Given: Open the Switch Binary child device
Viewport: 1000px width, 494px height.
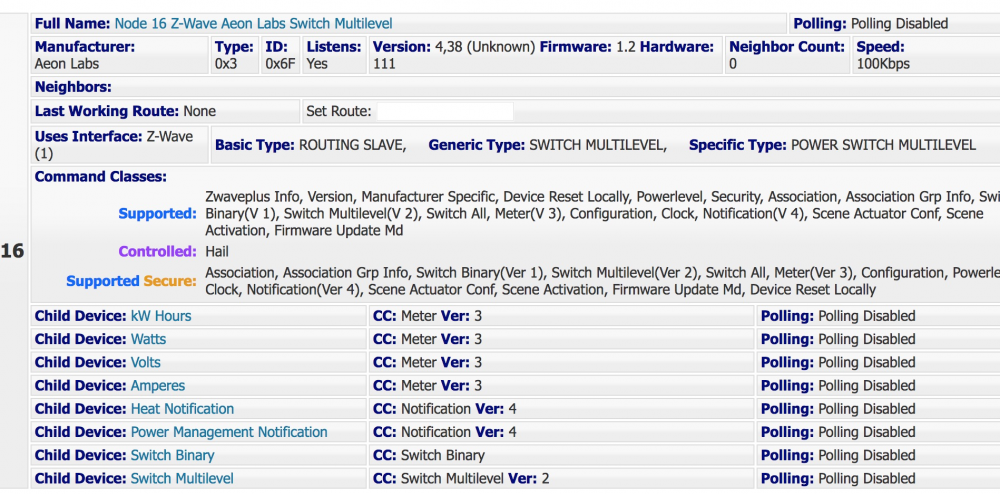Looking at the screenshot, I should [x=172, y=455].
